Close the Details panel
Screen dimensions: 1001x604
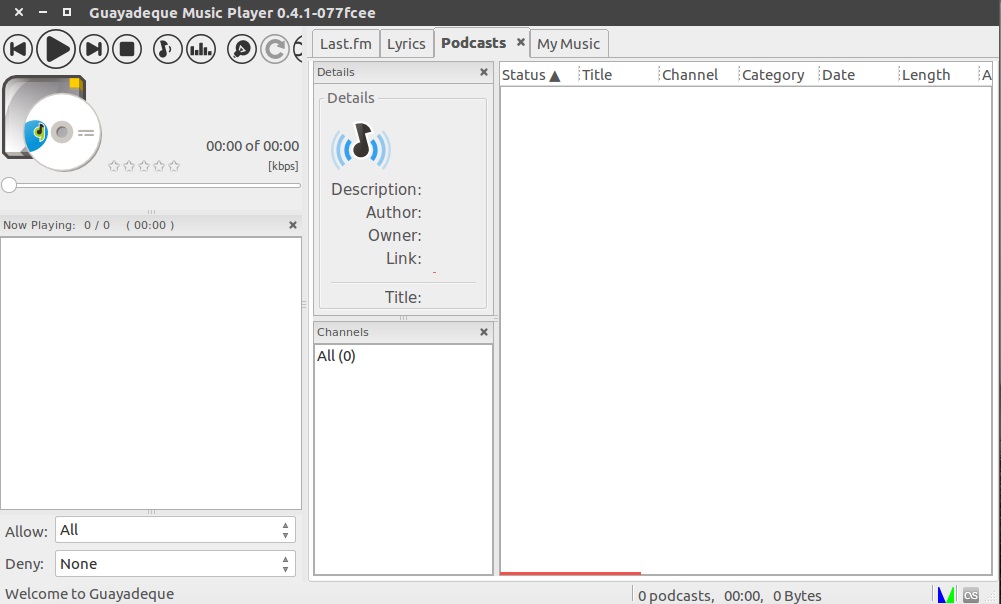point(484,72)
